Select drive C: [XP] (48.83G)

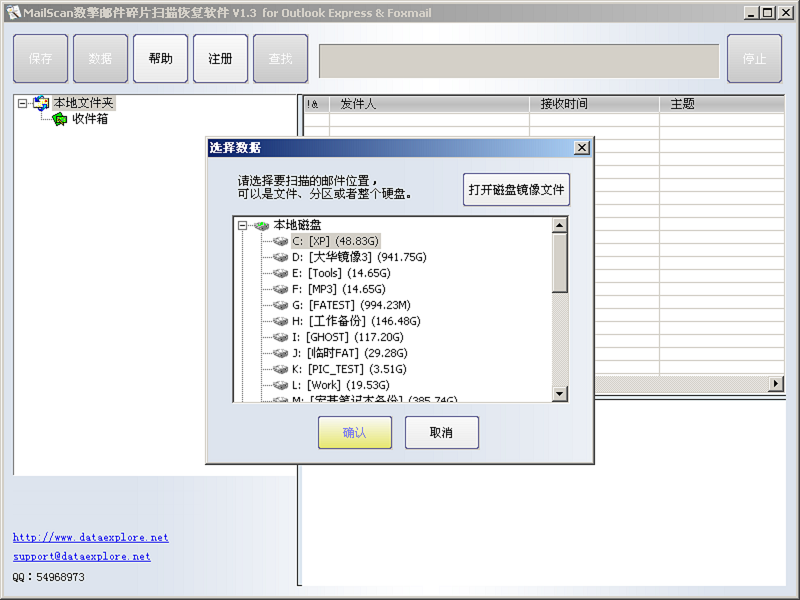[x=335, y=241]
